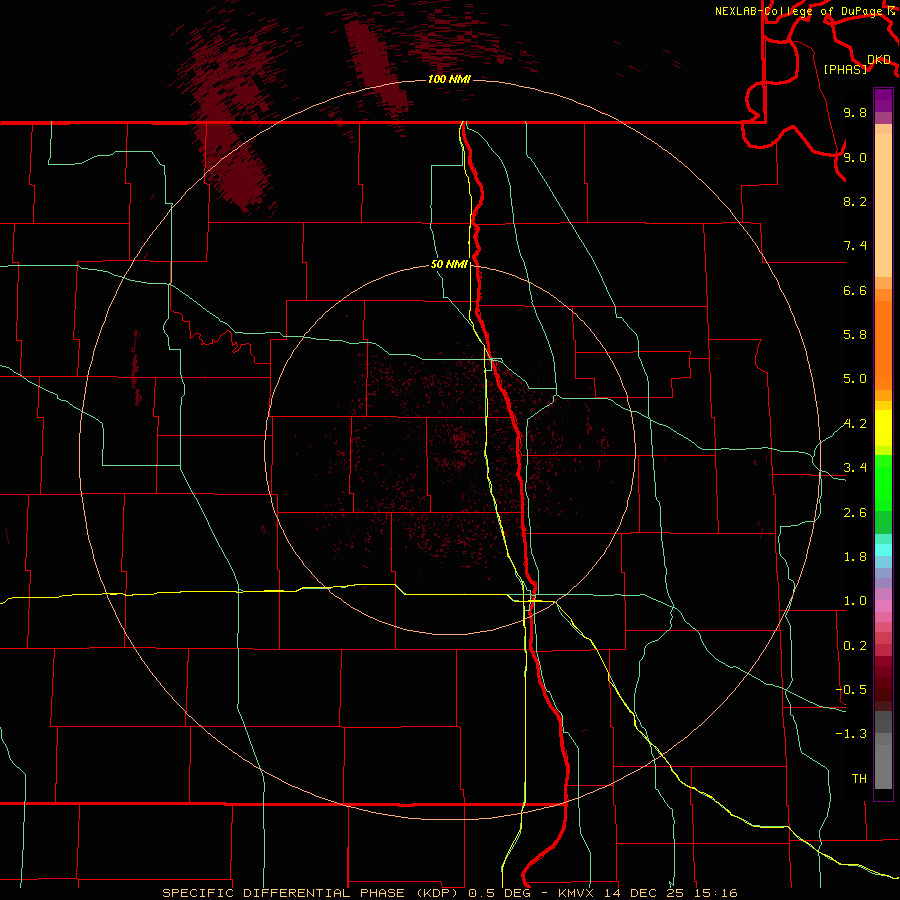Click the 3.4 value on the color scale
The image size is (900, 900).
click(x=855, y=468)
